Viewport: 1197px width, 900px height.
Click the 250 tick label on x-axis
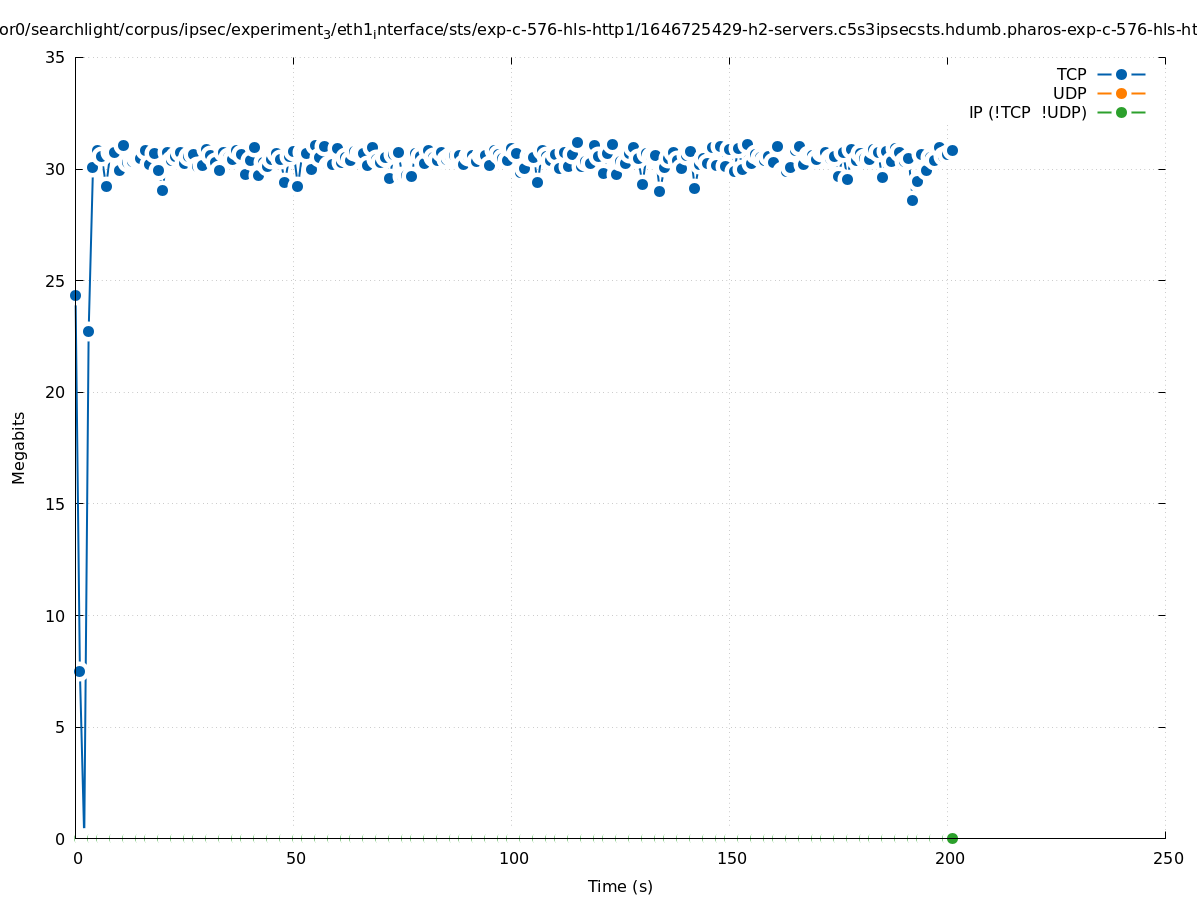pos(1167,859)
